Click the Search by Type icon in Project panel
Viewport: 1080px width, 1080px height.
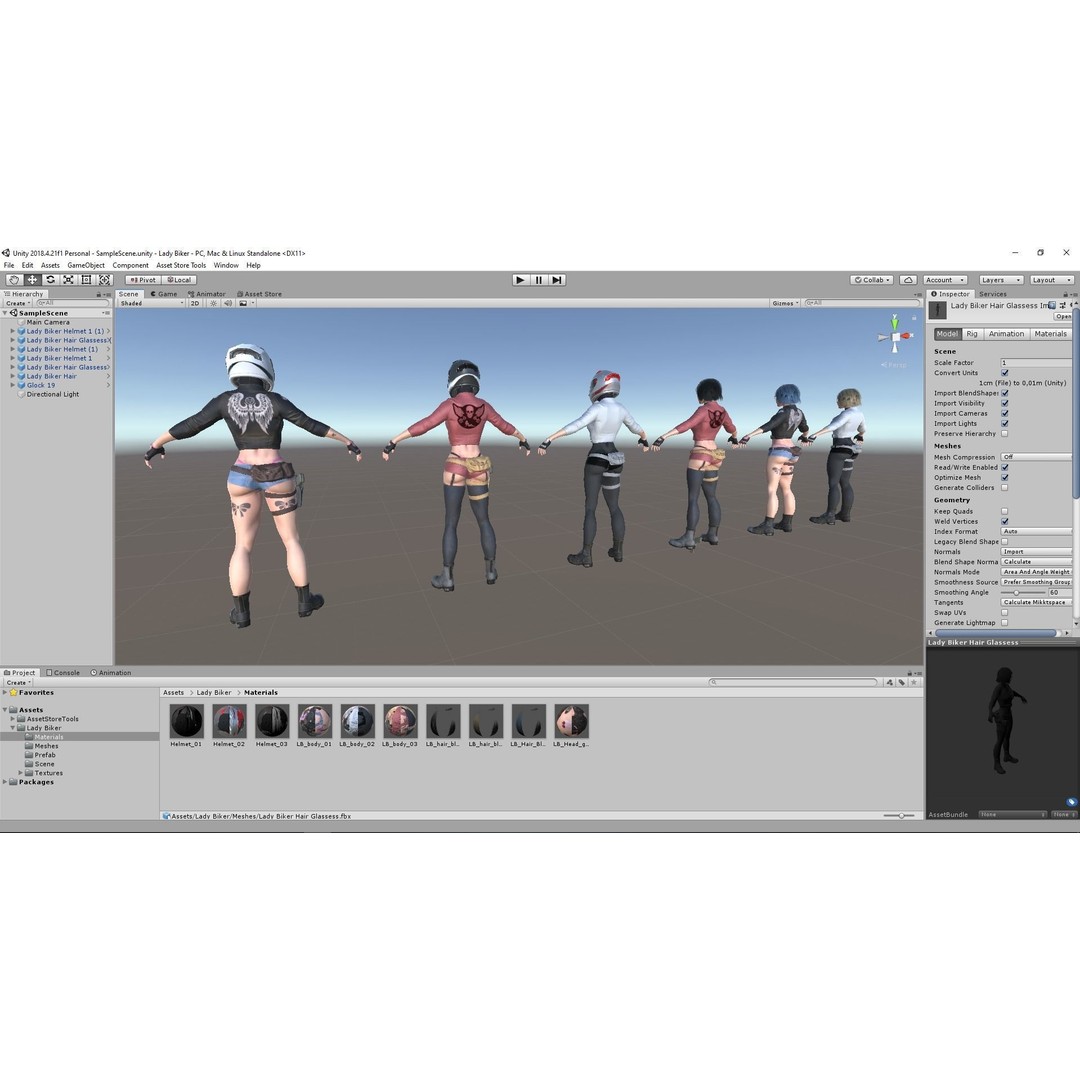coord(890,683)
